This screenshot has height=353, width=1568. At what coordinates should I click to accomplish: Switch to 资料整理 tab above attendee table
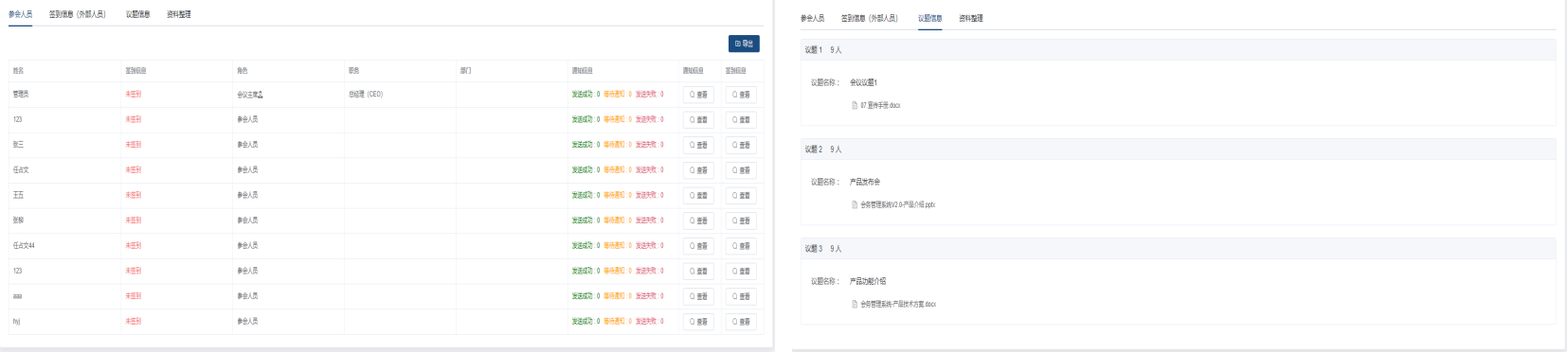point(179,14)
